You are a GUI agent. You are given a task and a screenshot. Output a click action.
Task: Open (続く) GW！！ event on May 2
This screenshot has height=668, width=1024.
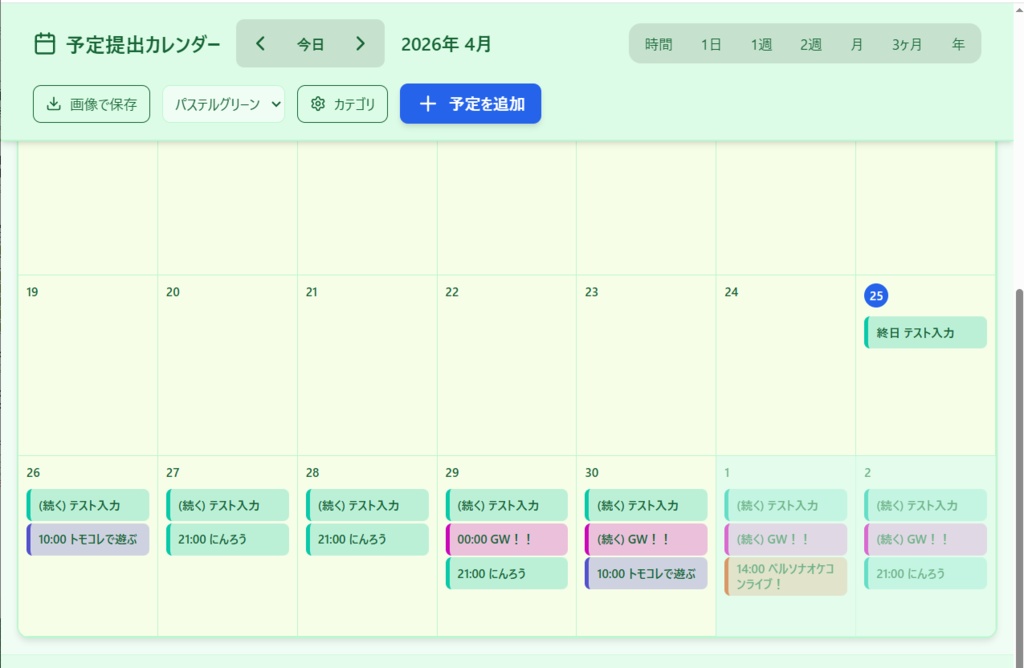925,539
